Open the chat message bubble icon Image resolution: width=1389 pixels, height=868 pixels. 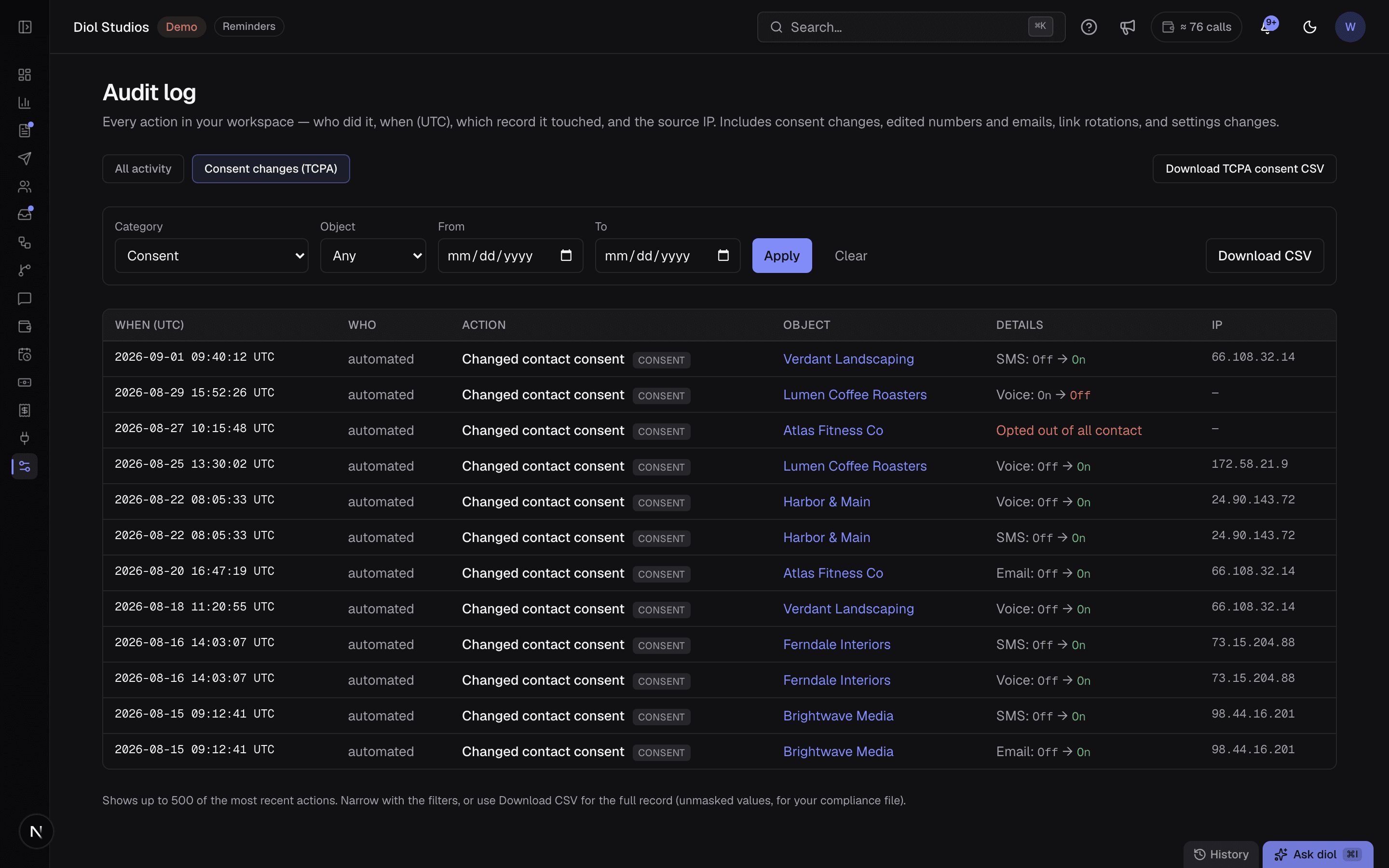[x=25, y=298]
